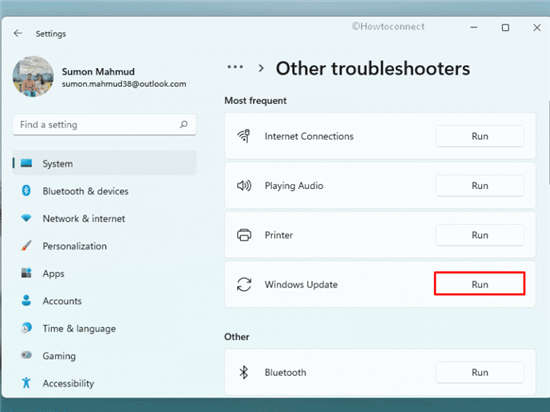Click the back arrow in Settings
Screen dimensions: 550x412
coord(18,33)
